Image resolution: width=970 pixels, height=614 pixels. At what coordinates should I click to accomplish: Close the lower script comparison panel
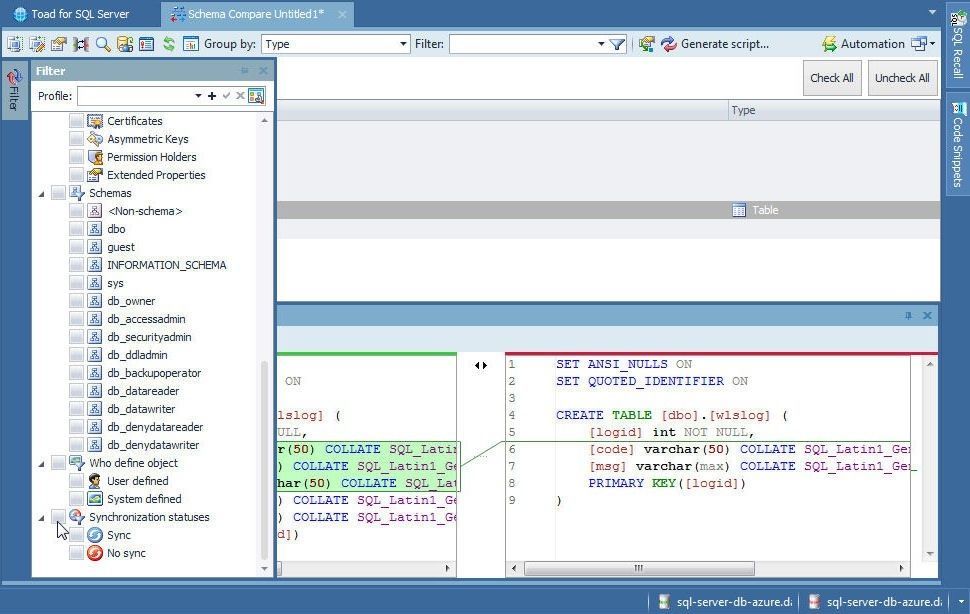tap(927, 315)
